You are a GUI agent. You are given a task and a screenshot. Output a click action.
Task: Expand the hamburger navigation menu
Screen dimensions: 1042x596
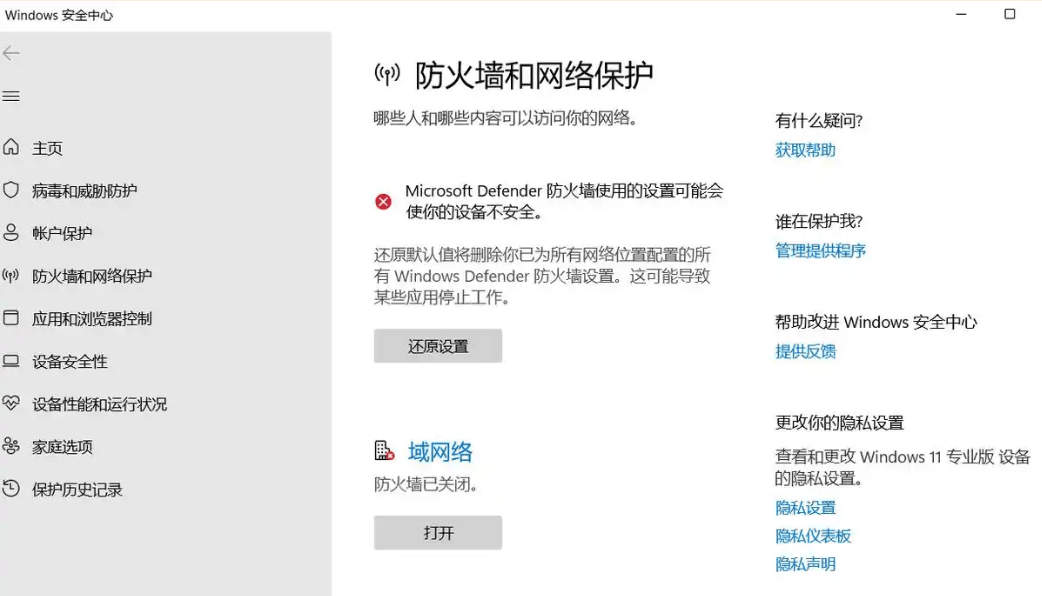click(11, 96)
